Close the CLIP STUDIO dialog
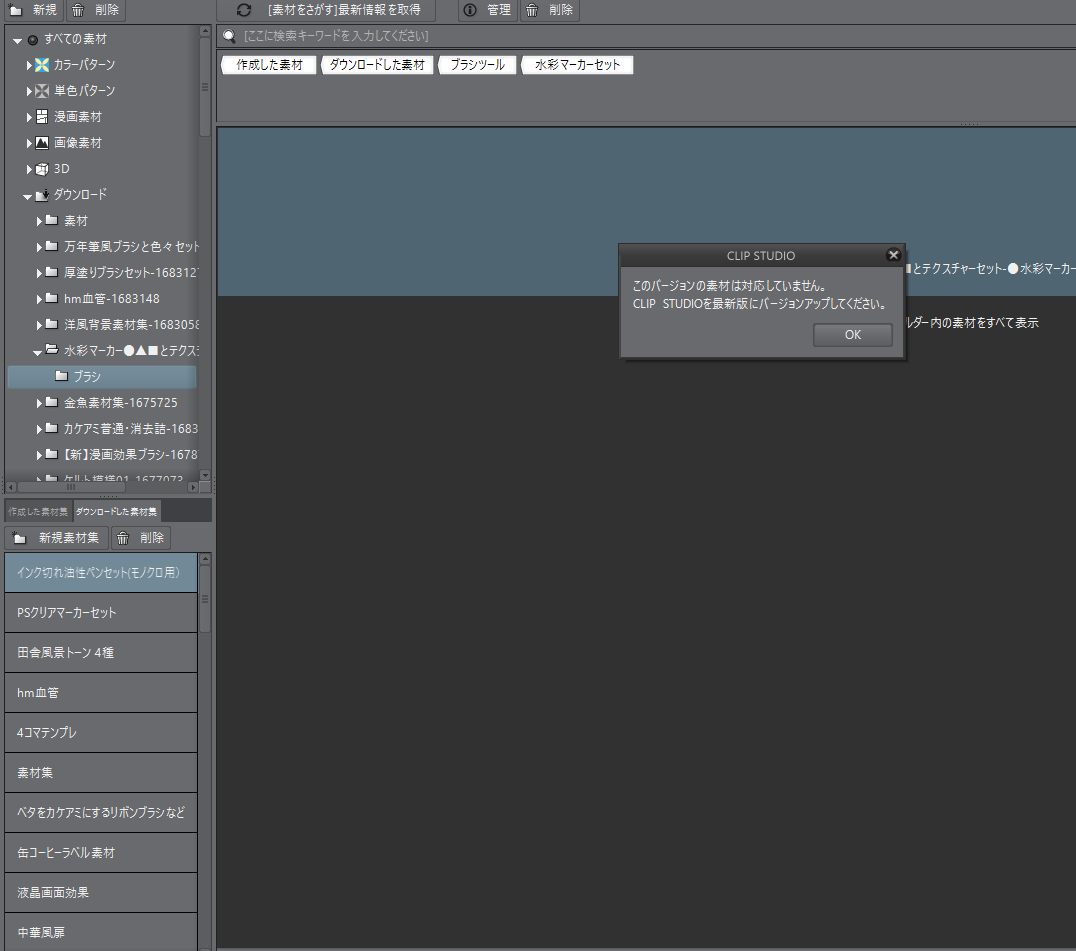This screenshot has width=1076, height=951. tap(893, 255)
